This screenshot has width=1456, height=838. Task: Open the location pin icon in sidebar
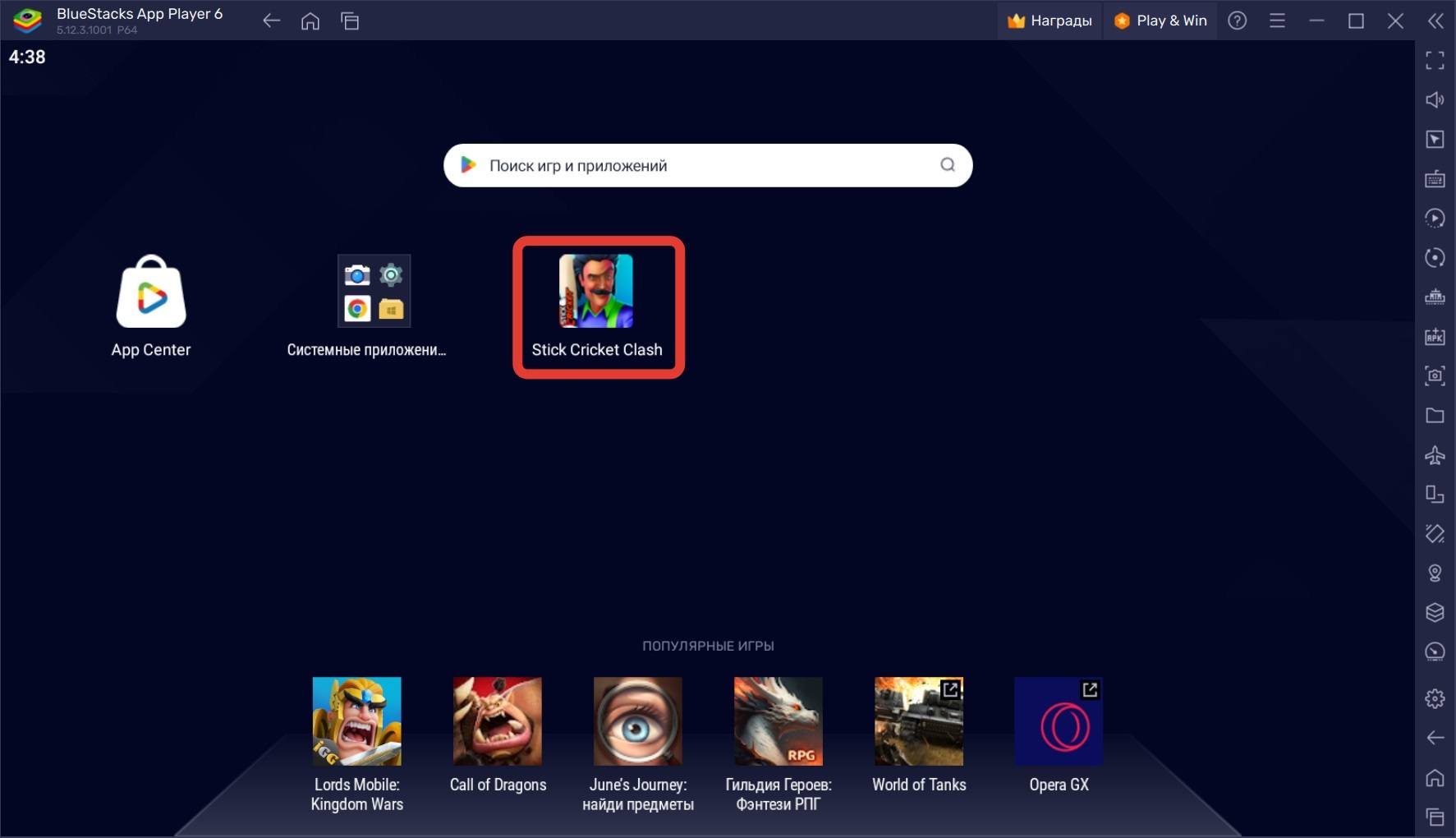click(1435, 573)
